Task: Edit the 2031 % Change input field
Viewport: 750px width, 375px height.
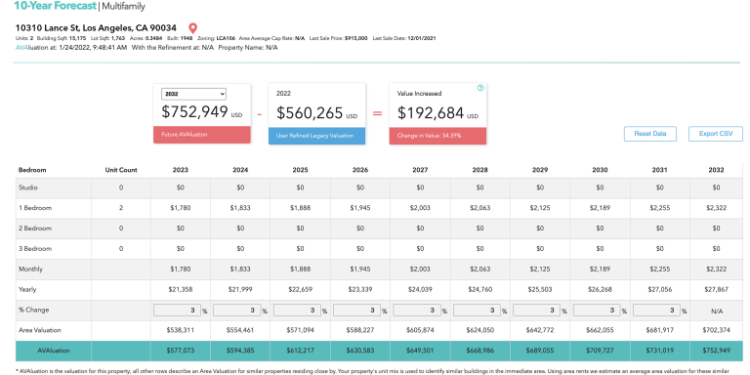Action: click(657, 310)
